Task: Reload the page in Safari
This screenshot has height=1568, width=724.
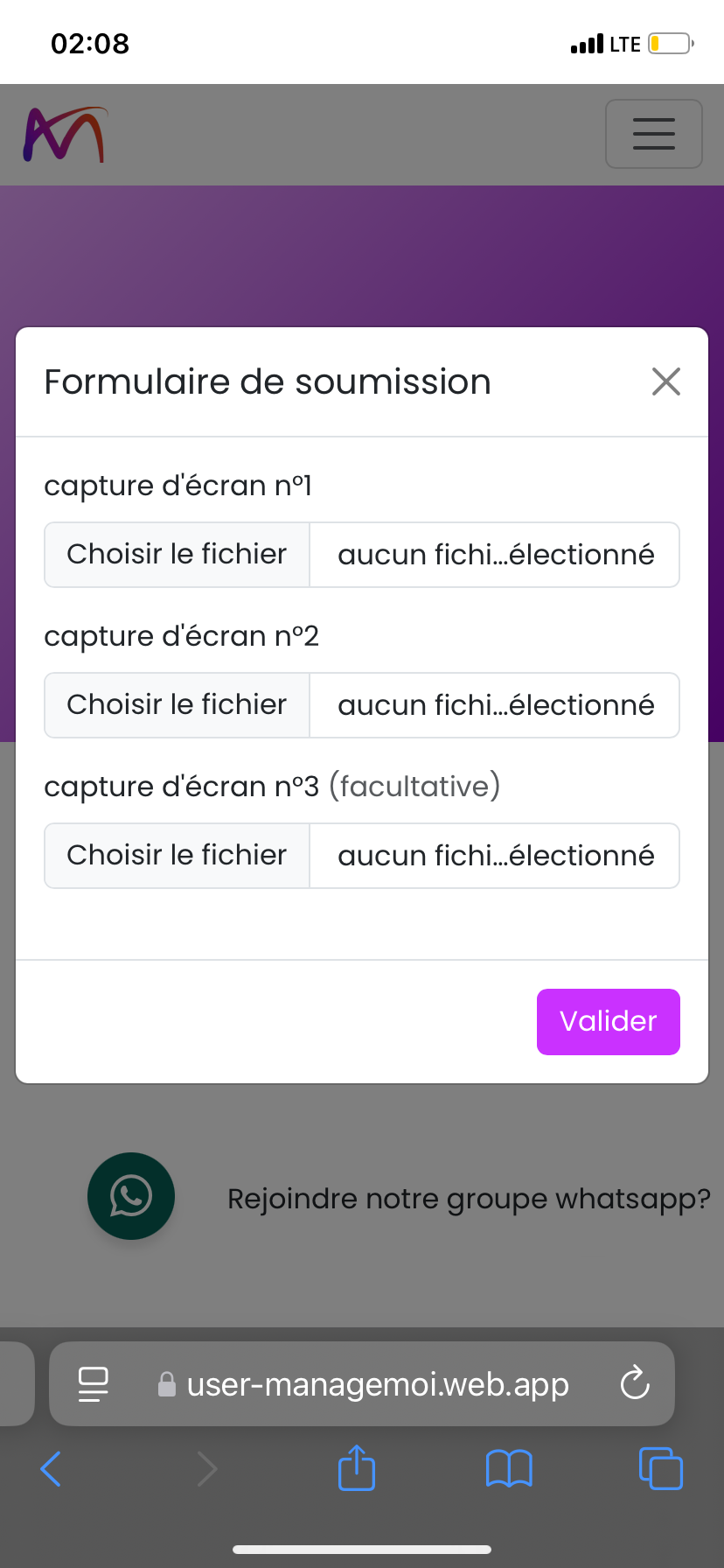Action: (x=635, y=1383)
